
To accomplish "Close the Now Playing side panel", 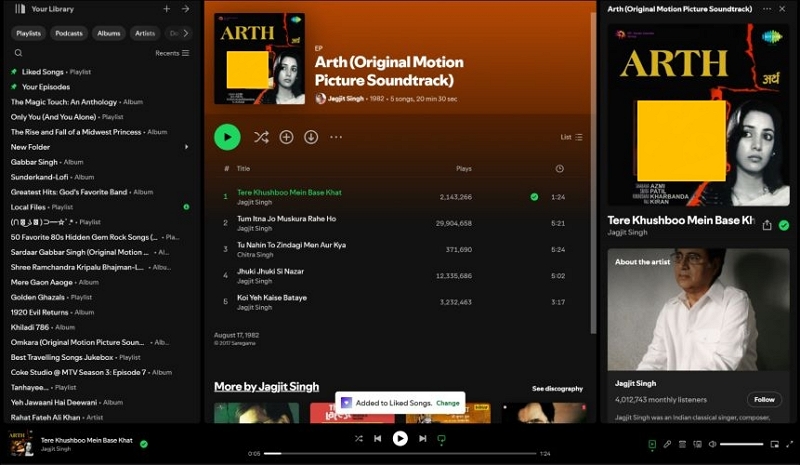I will pyautogui.click(x=782, y=9).
